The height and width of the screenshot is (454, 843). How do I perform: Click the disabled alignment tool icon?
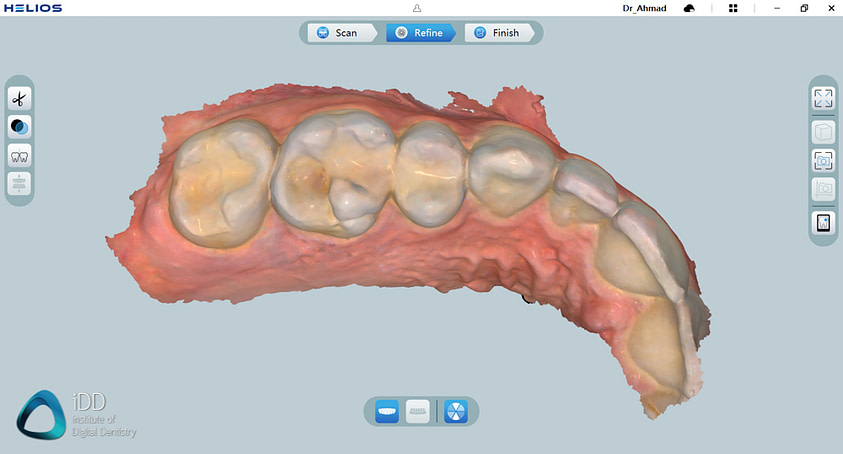(20, 184)
